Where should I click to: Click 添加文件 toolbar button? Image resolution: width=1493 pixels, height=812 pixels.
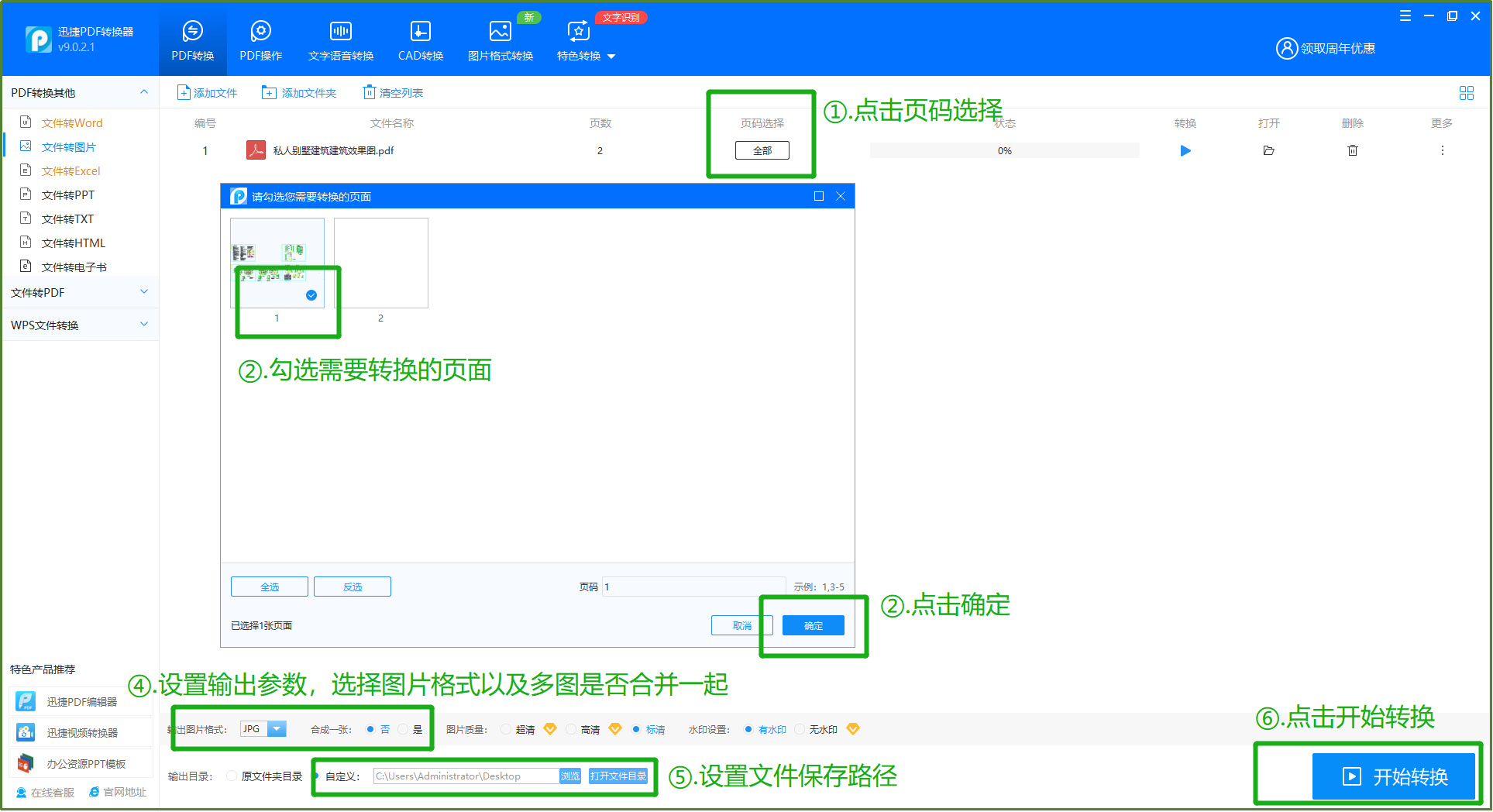point(207,93)
